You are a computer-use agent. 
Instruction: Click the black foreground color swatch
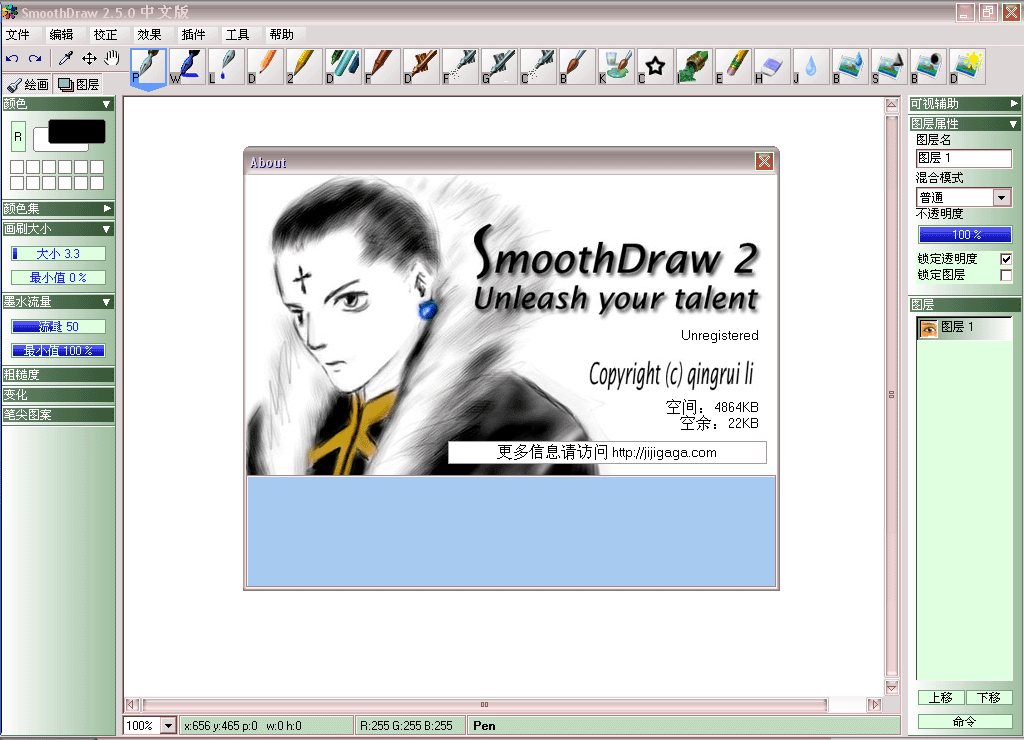pos(76,131)
